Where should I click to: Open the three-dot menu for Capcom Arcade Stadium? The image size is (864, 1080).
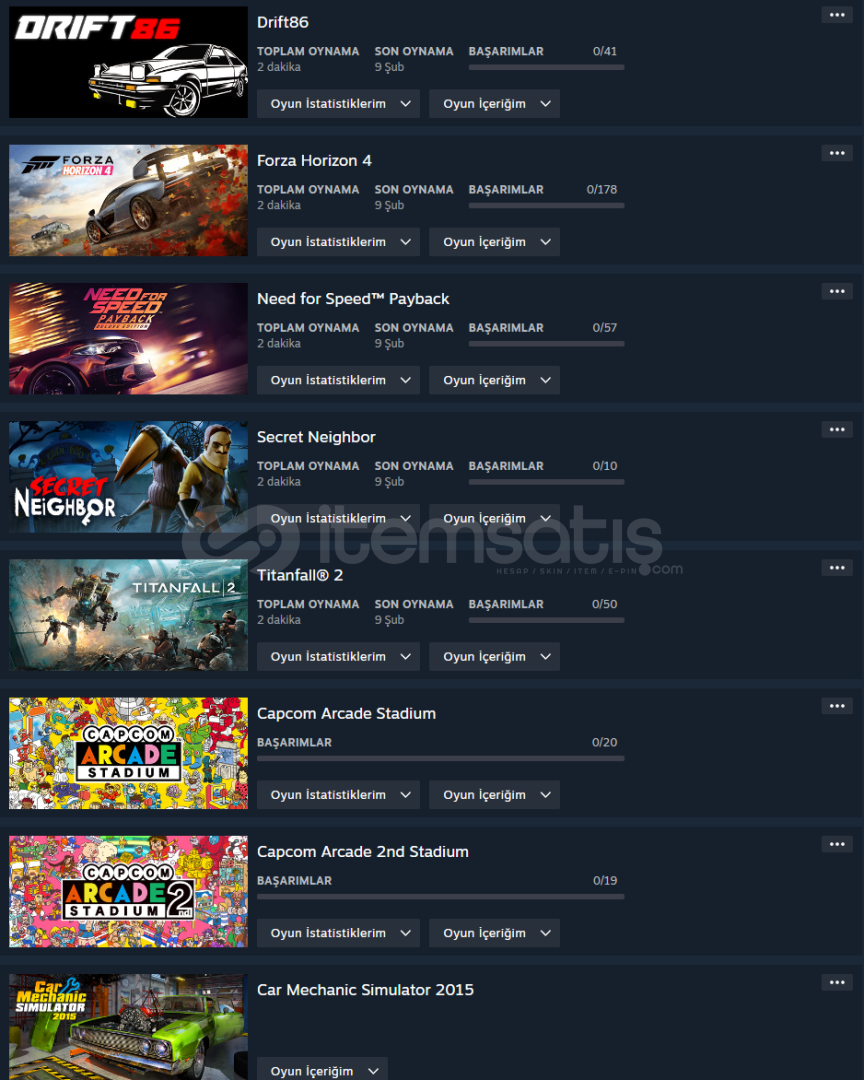pos(837,706)
